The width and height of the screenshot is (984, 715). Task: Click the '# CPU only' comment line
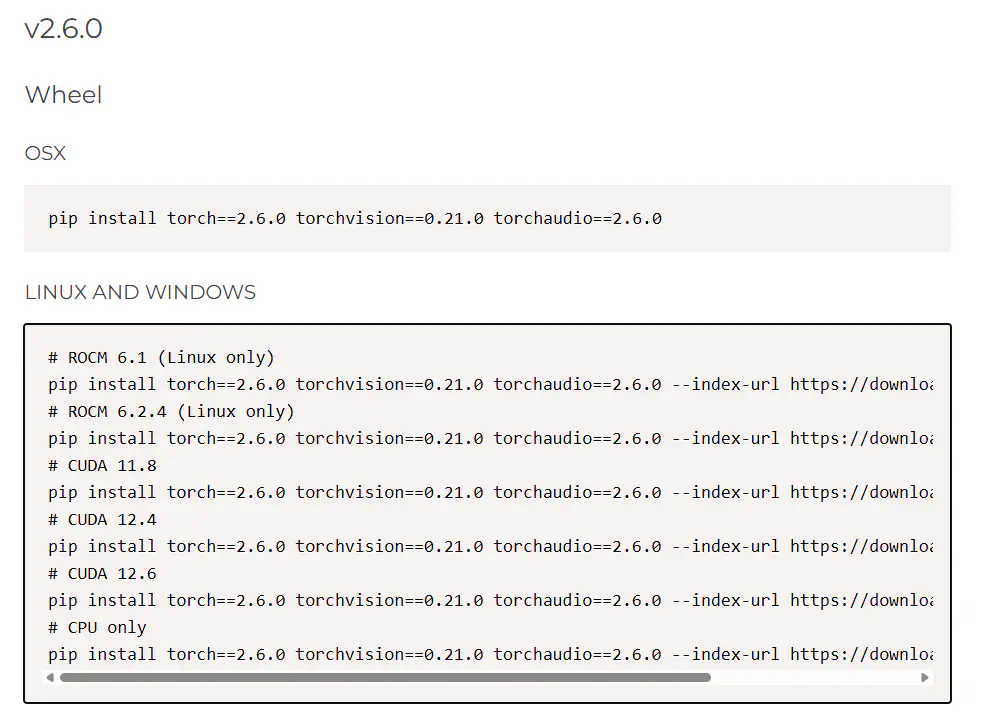(97, 627)
